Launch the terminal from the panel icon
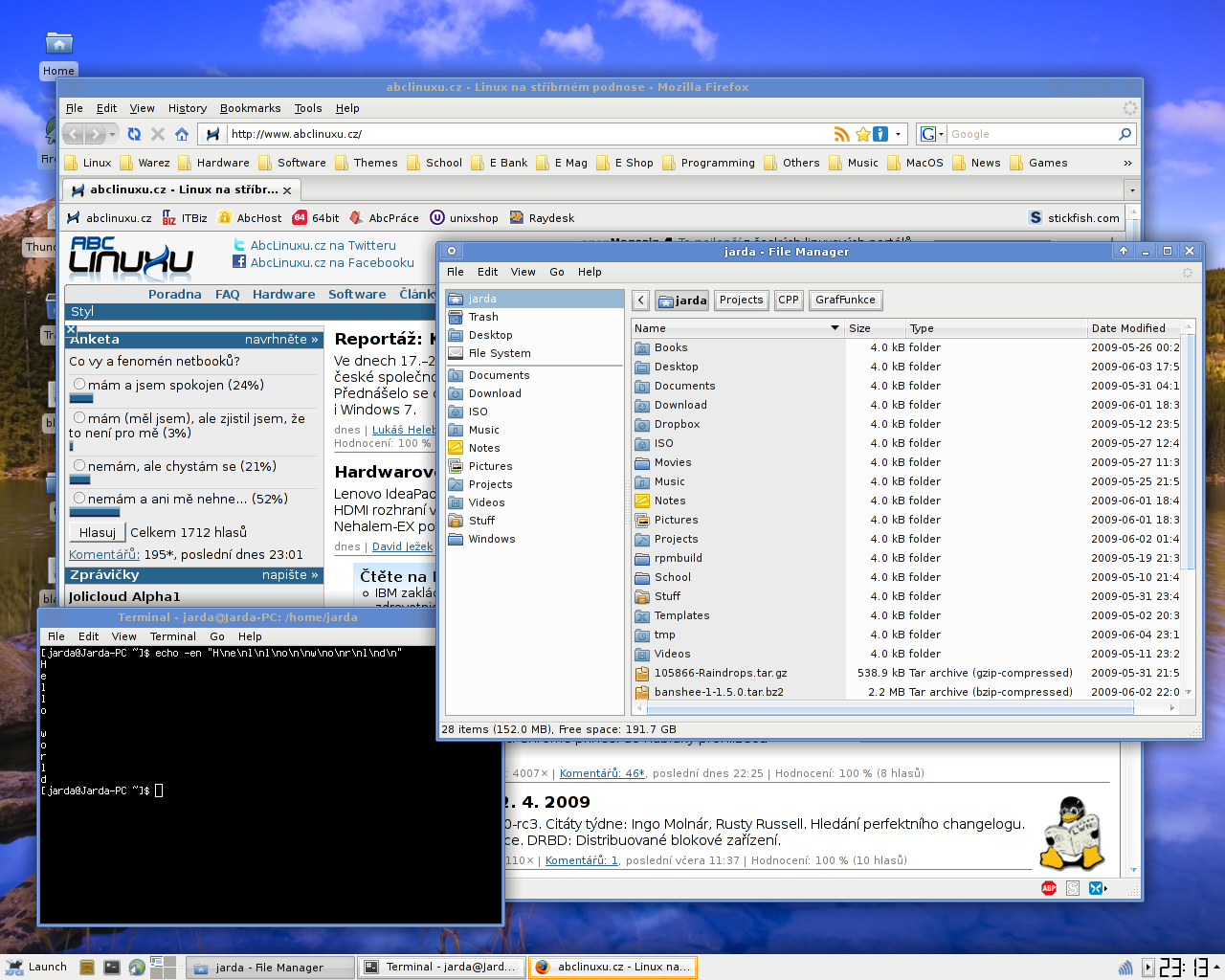 coord(112,968)
